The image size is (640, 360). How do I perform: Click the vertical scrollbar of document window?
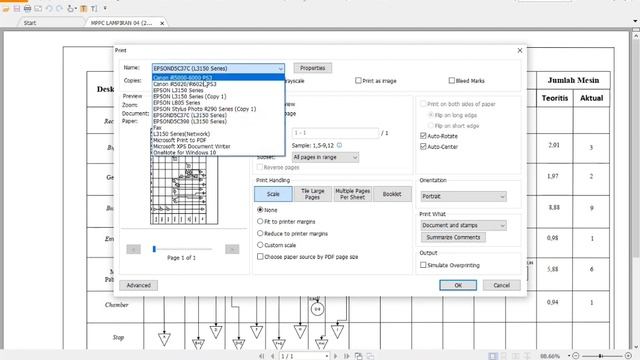coord(636,190)
